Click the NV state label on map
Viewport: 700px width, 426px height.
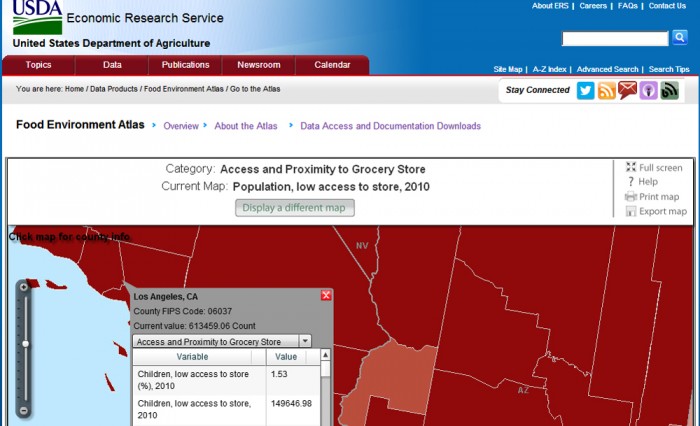coord(362,246)
